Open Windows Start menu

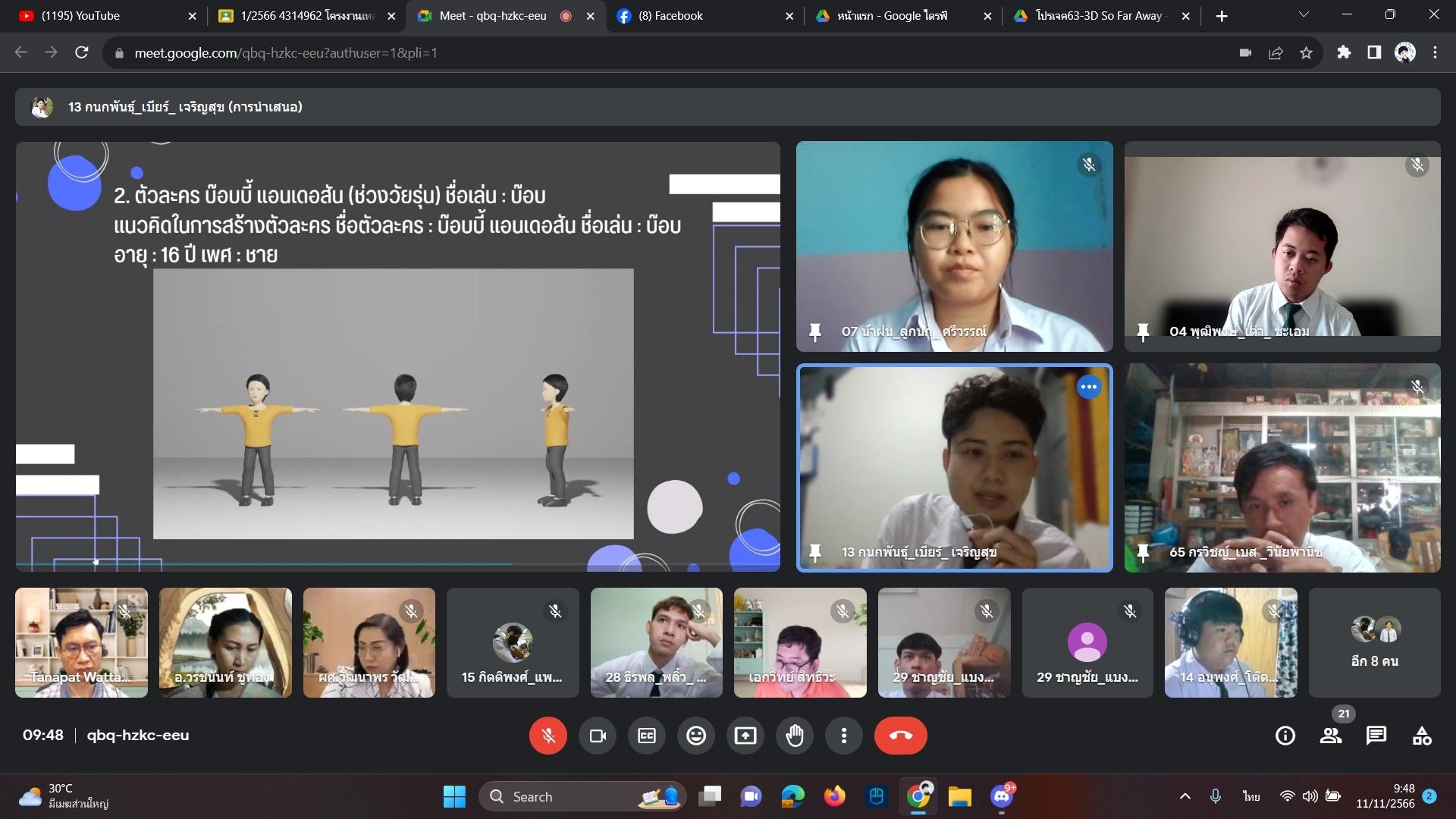454,796
